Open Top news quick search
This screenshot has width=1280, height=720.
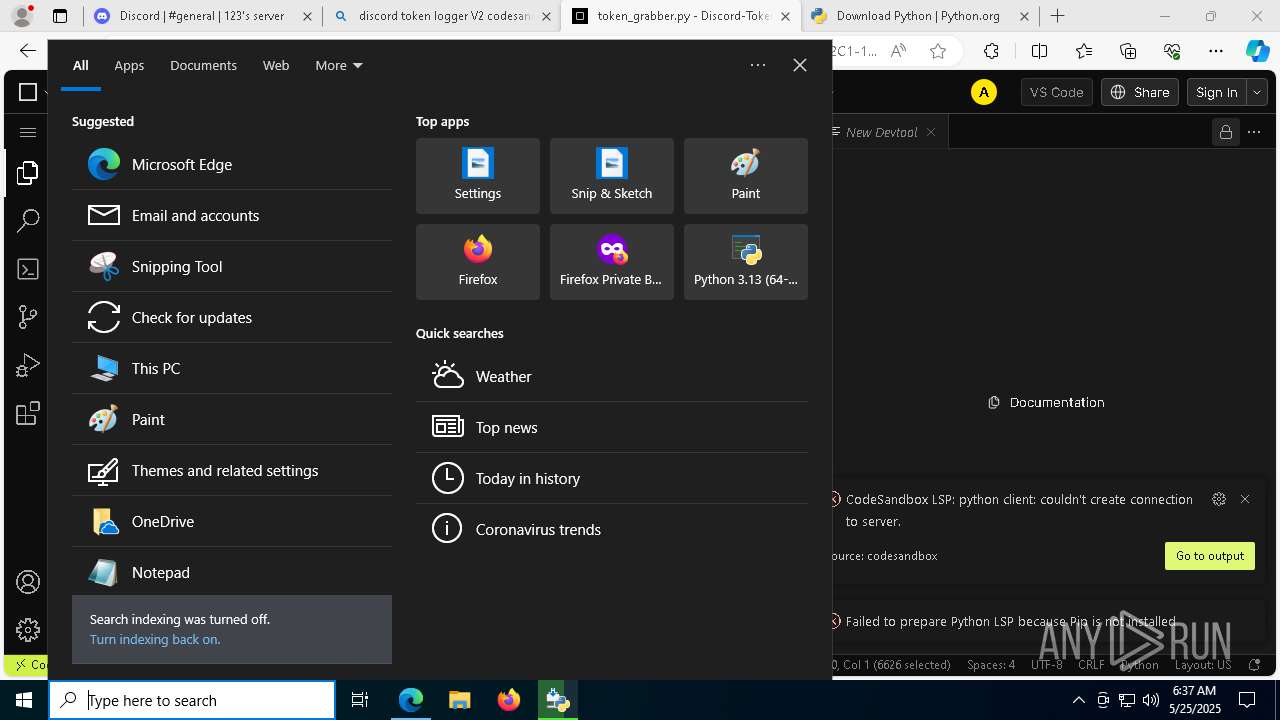612,427
